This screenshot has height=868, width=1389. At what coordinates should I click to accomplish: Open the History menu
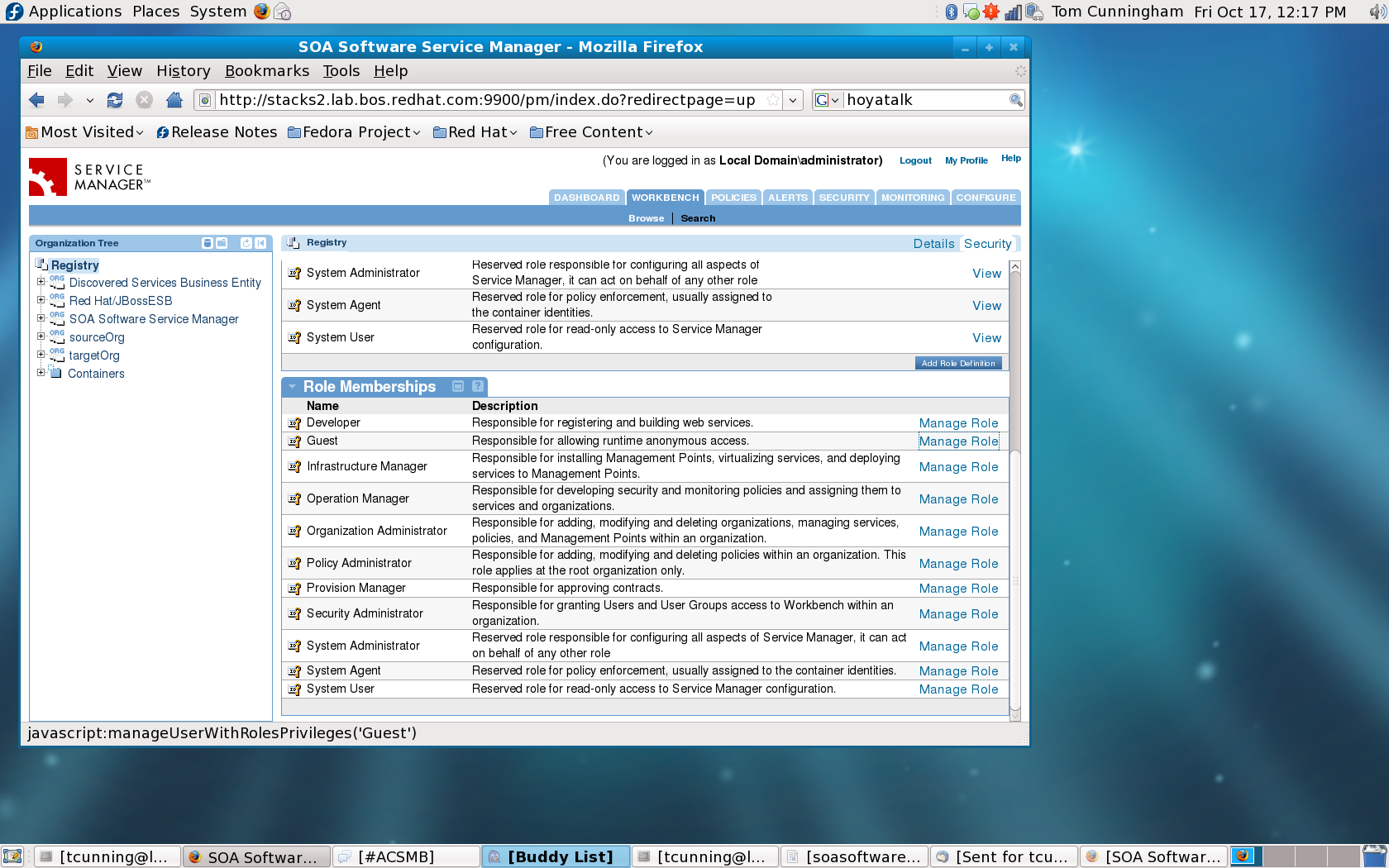tap(184, 71)
